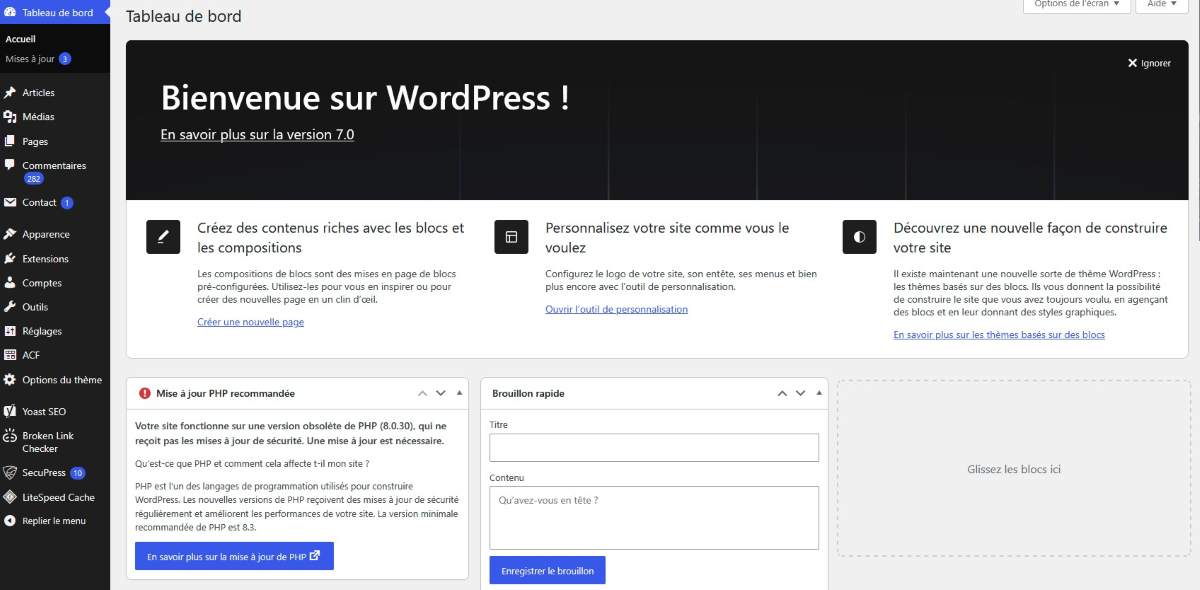Follow Créer une nouvelle page link
The width and height of the screenshot is (1200, 590).
click(x=251, y=322)
